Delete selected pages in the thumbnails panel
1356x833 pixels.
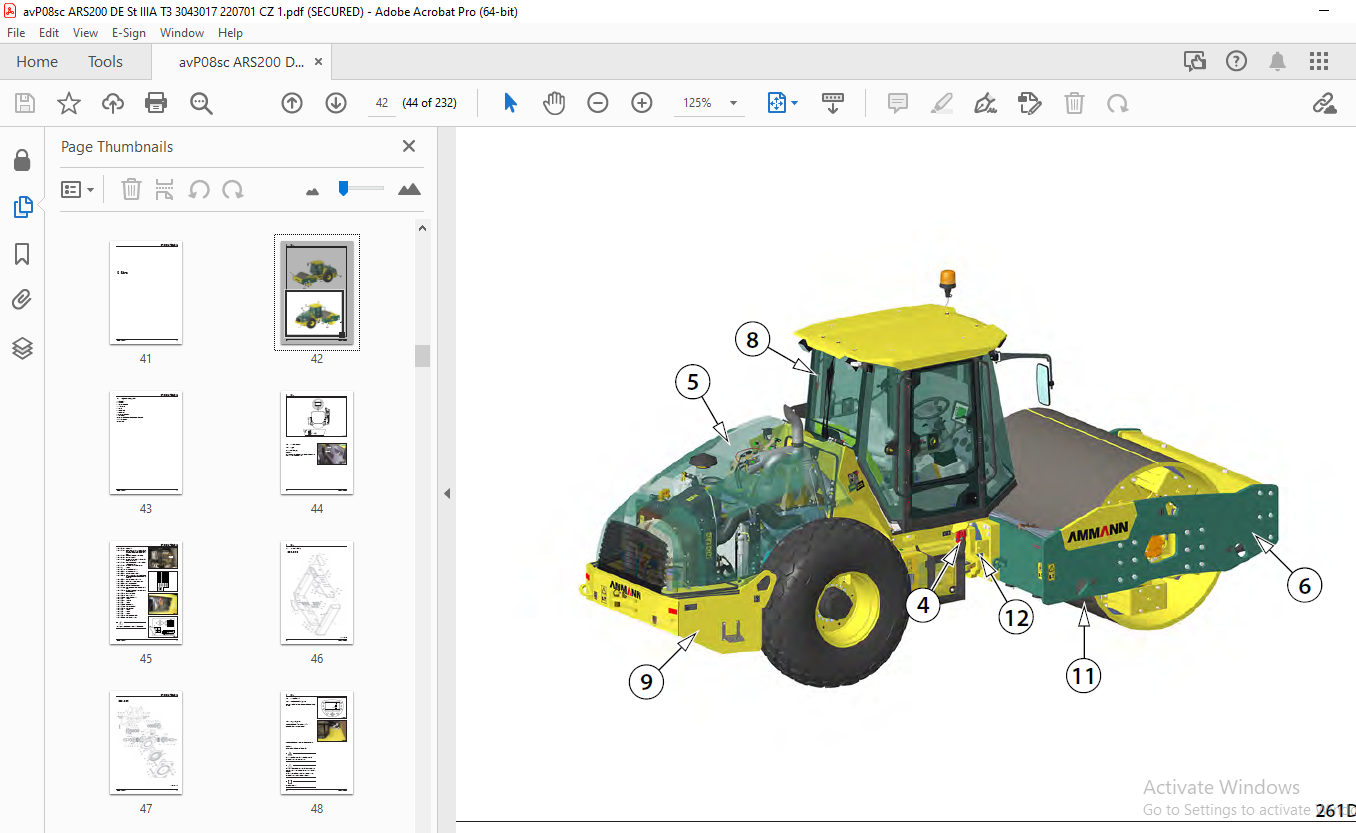(131, 189)
